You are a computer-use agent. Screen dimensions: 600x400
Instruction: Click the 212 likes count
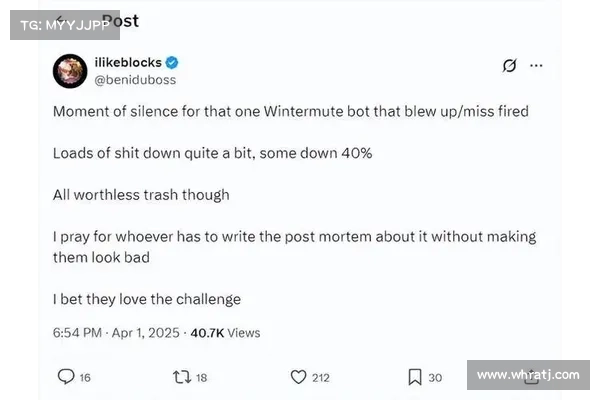click(x=321, y=377)
